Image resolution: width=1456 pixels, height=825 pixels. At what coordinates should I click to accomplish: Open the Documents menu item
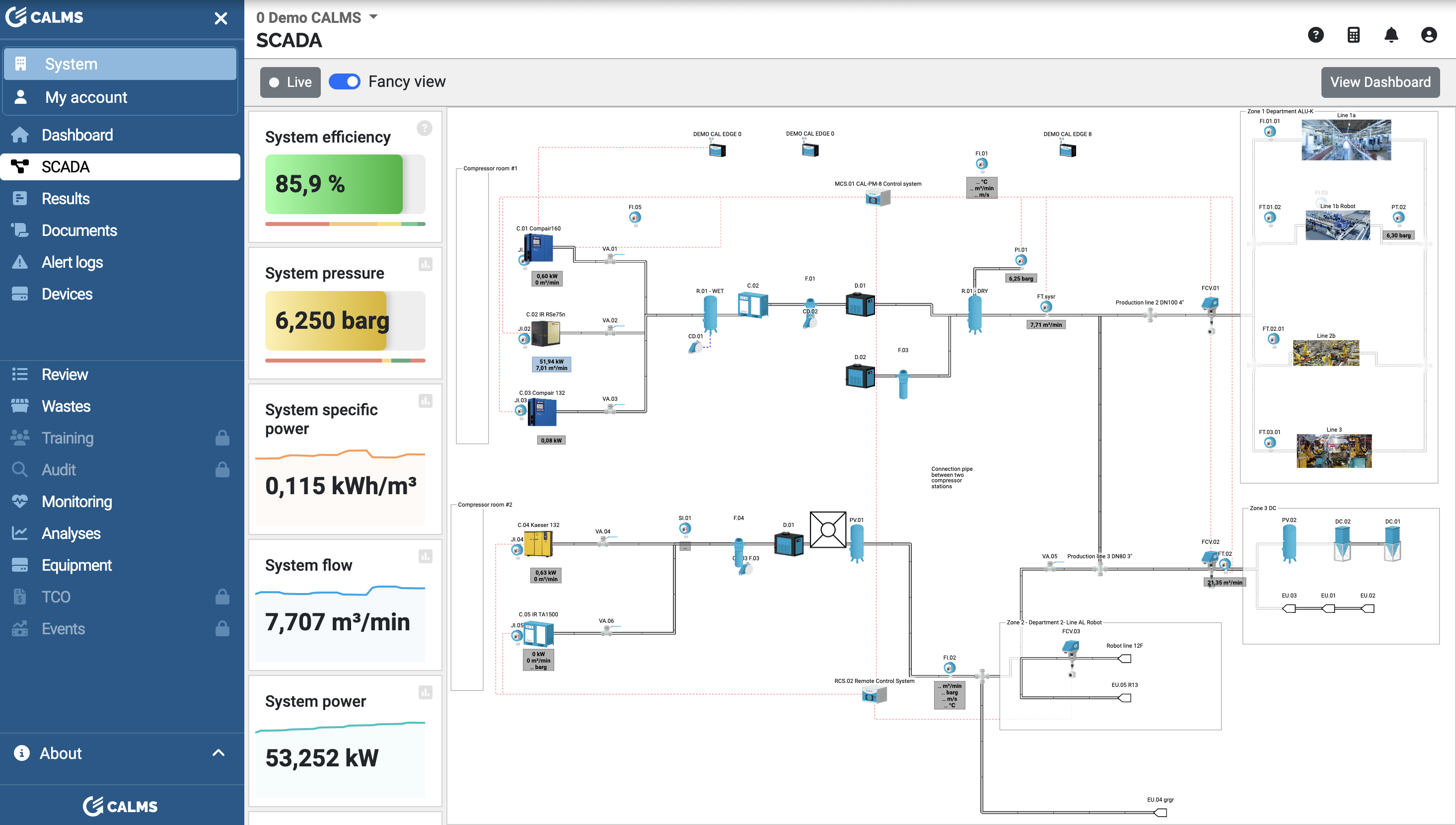tap(121, 230)
